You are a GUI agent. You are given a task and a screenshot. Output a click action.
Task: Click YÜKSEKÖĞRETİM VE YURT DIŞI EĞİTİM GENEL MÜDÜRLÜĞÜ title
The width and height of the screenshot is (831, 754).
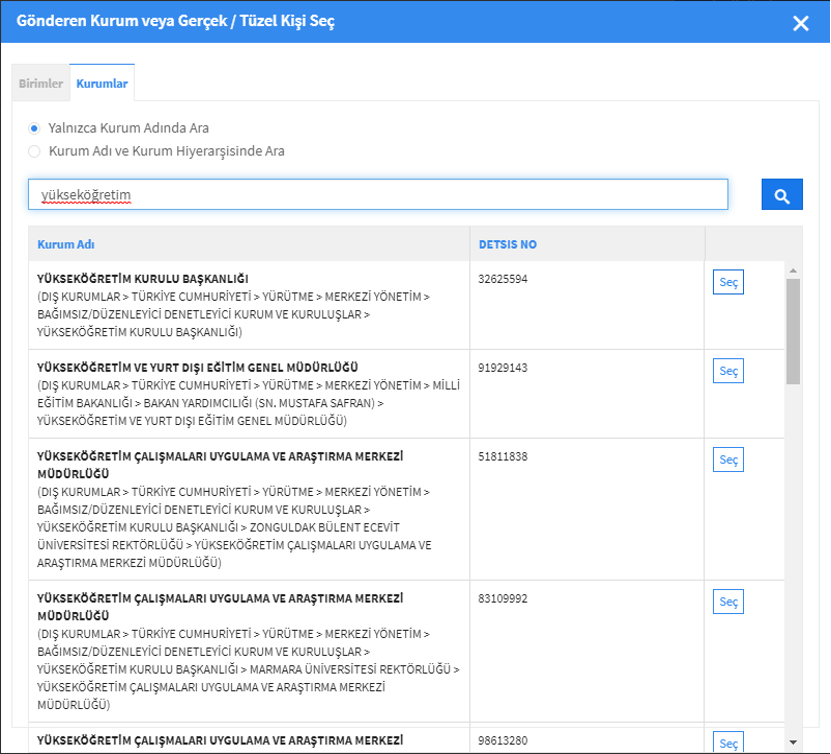tap(197, 367)
